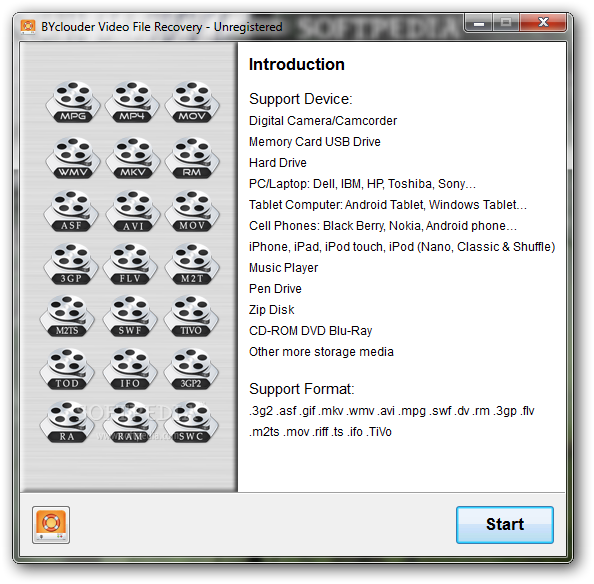Click the window title text
594x584 pixels.
pyautogui.click(x=162, y=27)
